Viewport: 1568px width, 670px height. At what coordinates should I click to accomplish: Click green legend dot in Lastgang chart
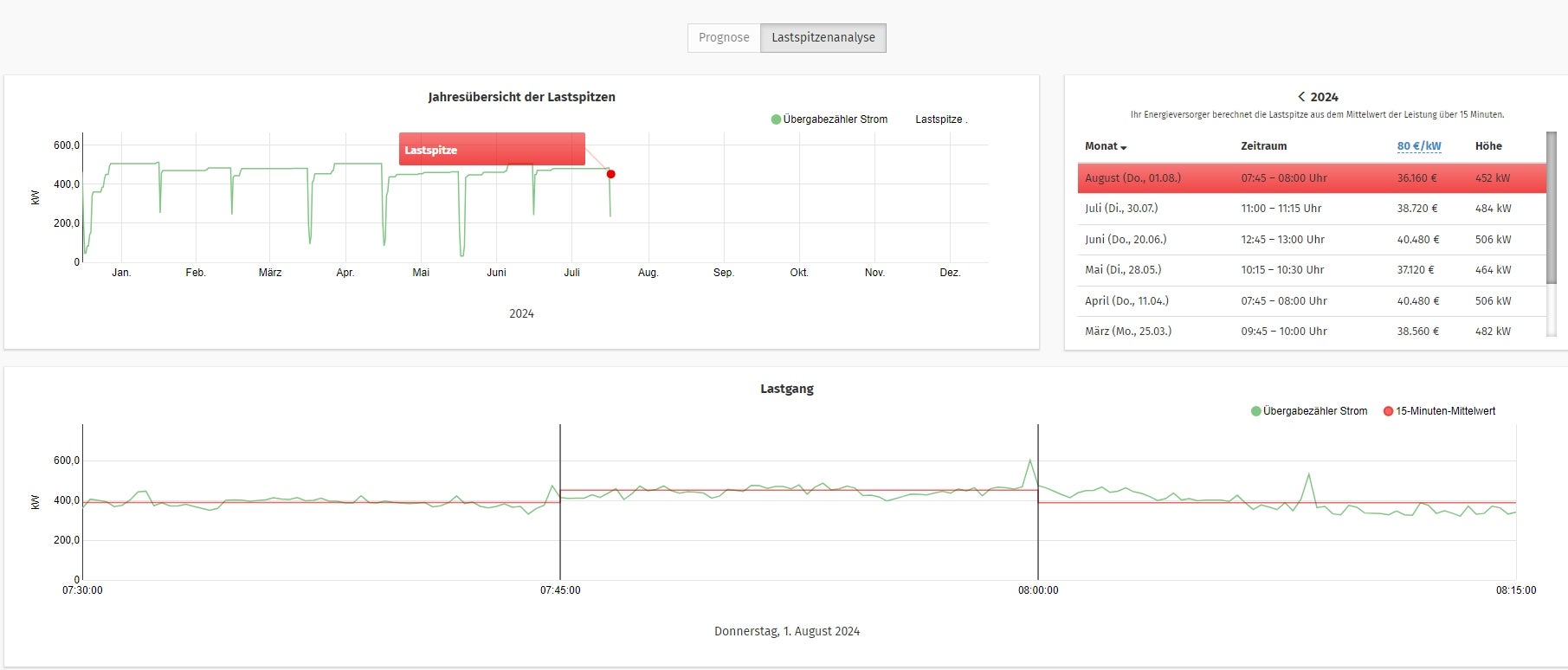coord(1255,411)
